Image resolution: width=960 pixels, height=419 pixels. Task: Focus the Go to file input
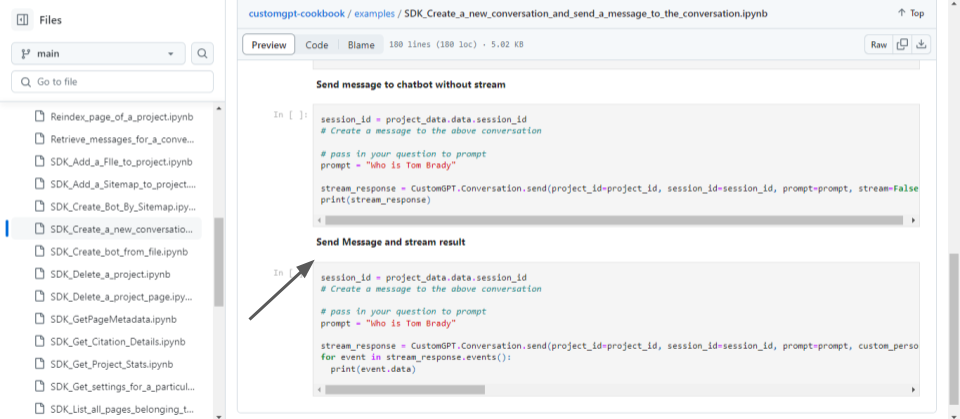click(113, 81)
